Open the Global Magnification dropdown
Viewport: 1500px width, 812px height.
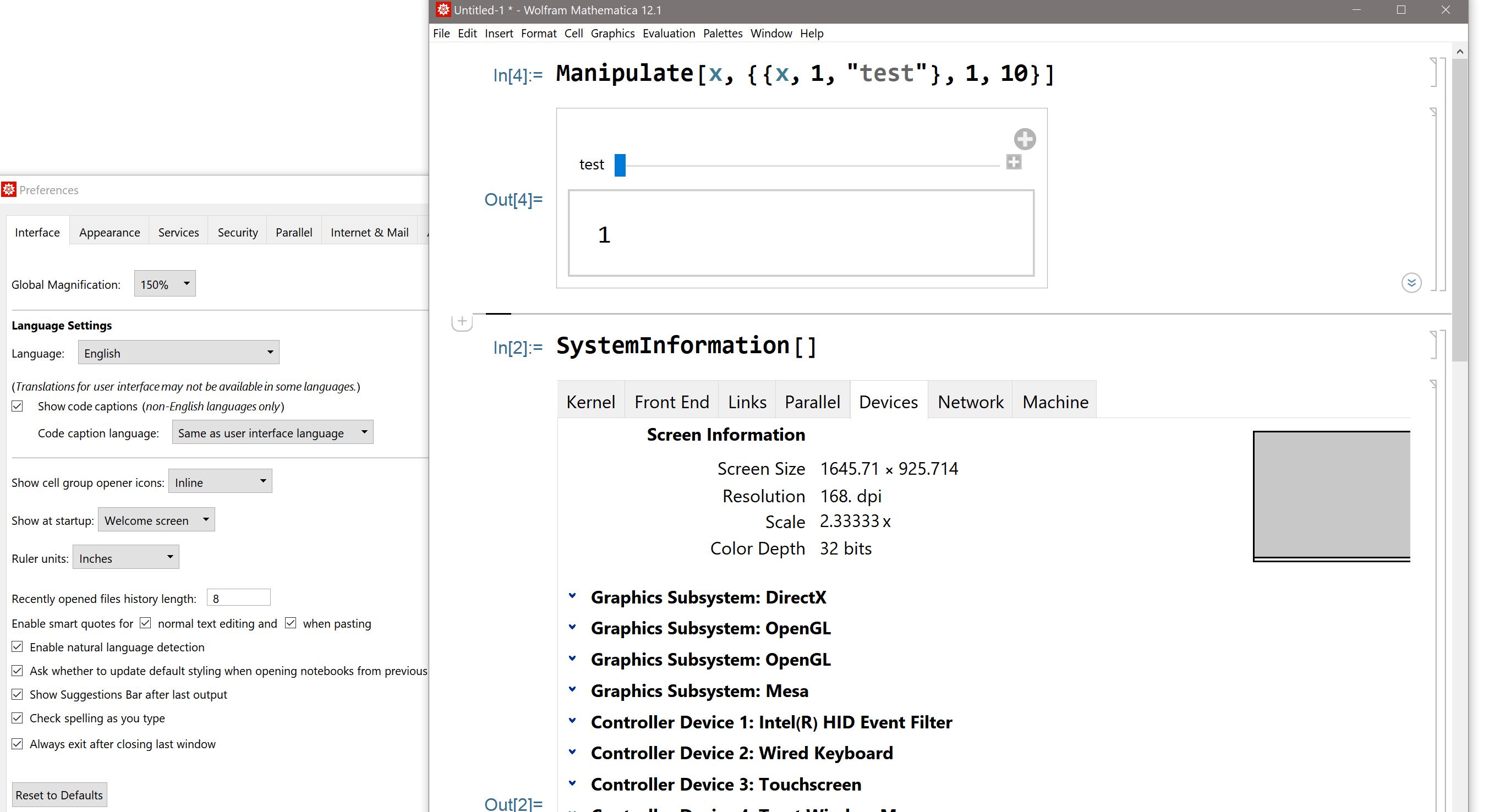[164, 284]
